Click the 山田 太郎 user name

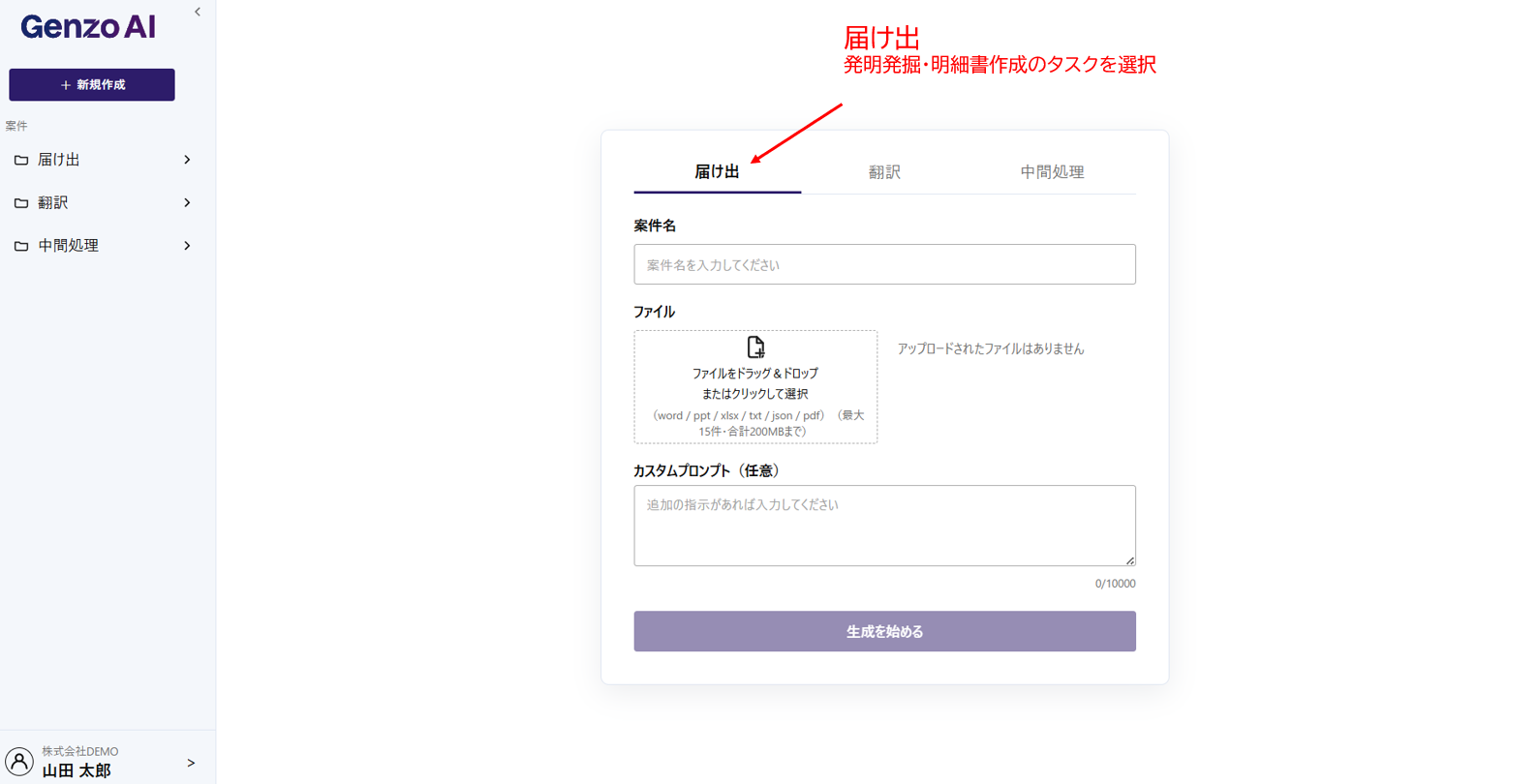tap(77, 770)
